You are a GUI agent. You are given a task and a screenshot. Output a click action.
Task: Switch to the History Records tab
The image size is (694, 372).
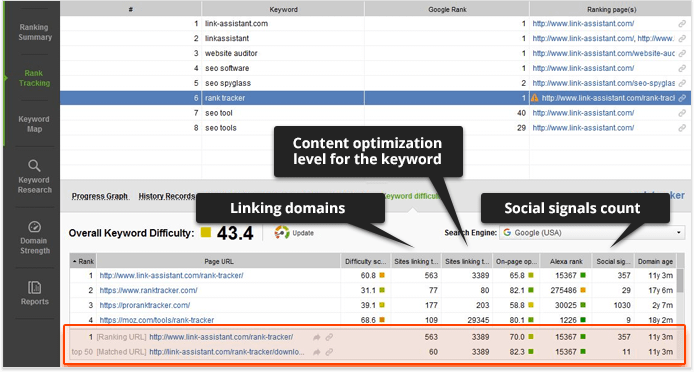(167, 196)
